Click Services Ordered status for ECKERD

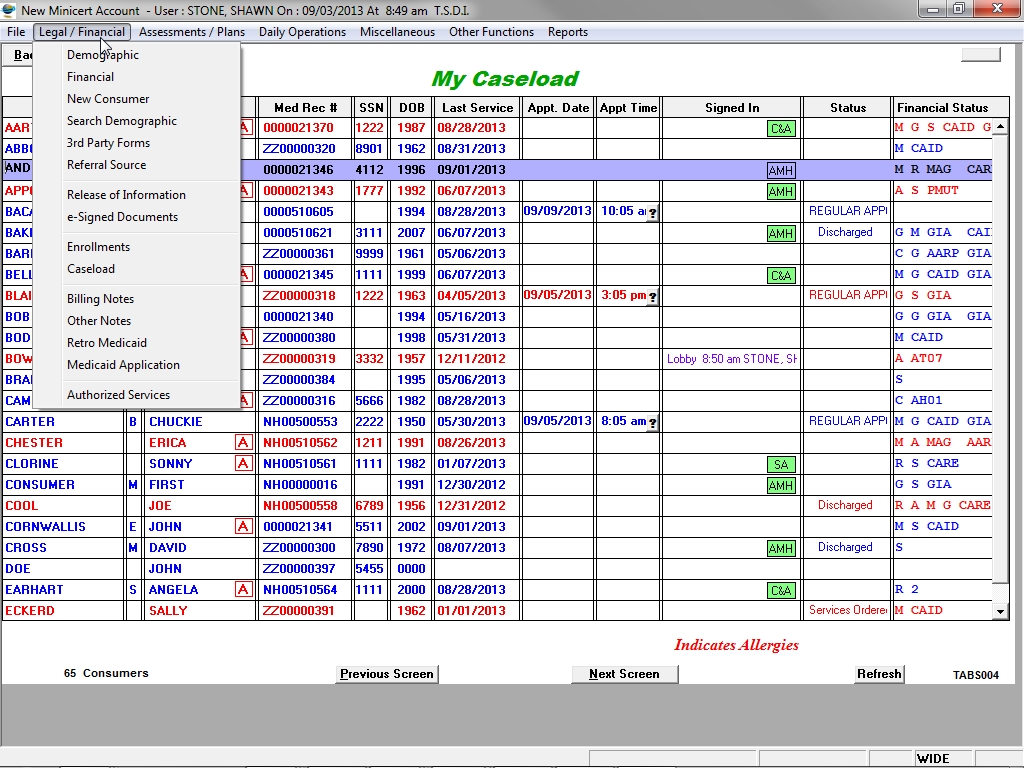point(848,610)
